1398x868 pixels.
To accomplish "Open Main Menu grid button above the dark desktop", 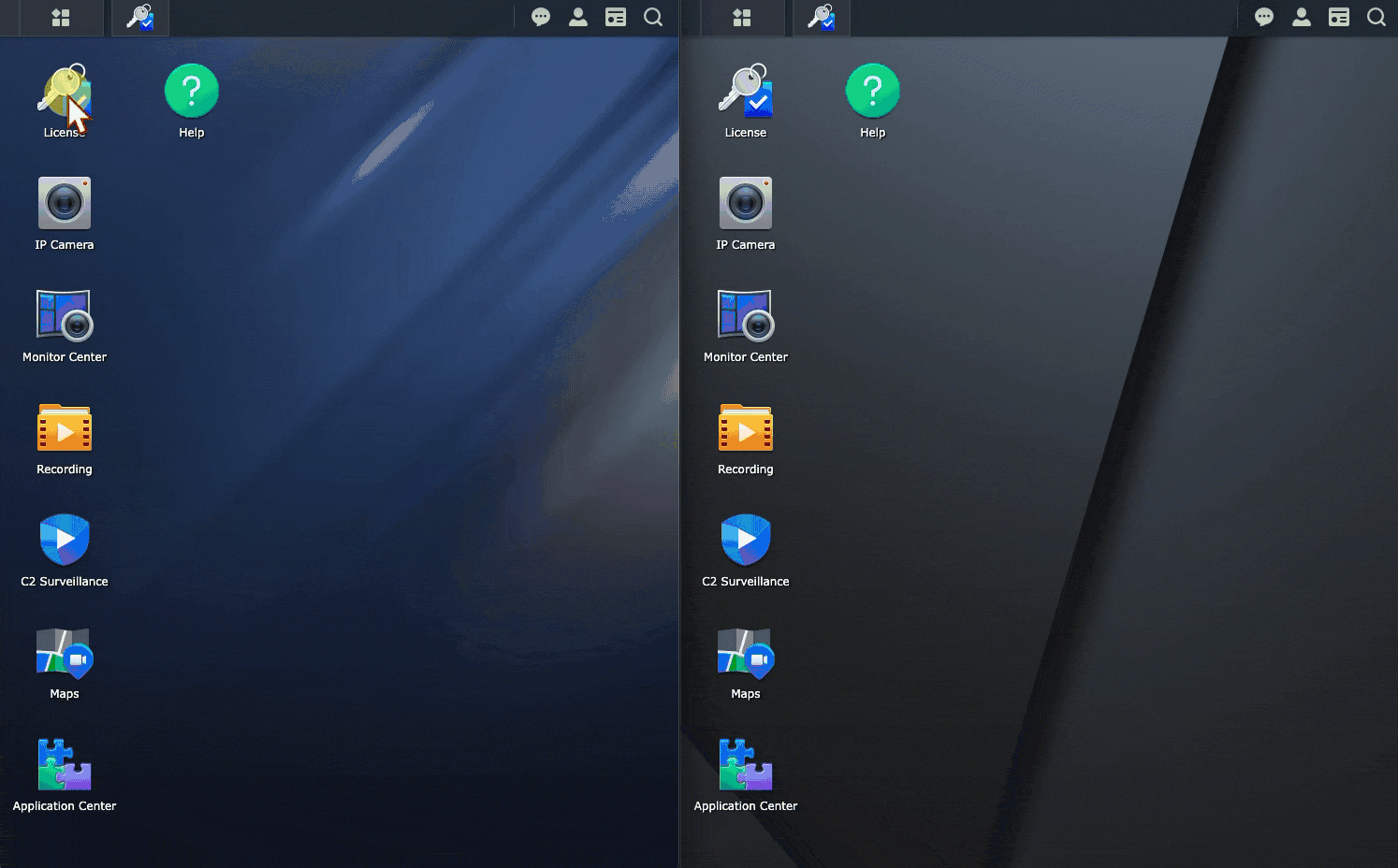I will click(x=742, y=18).
